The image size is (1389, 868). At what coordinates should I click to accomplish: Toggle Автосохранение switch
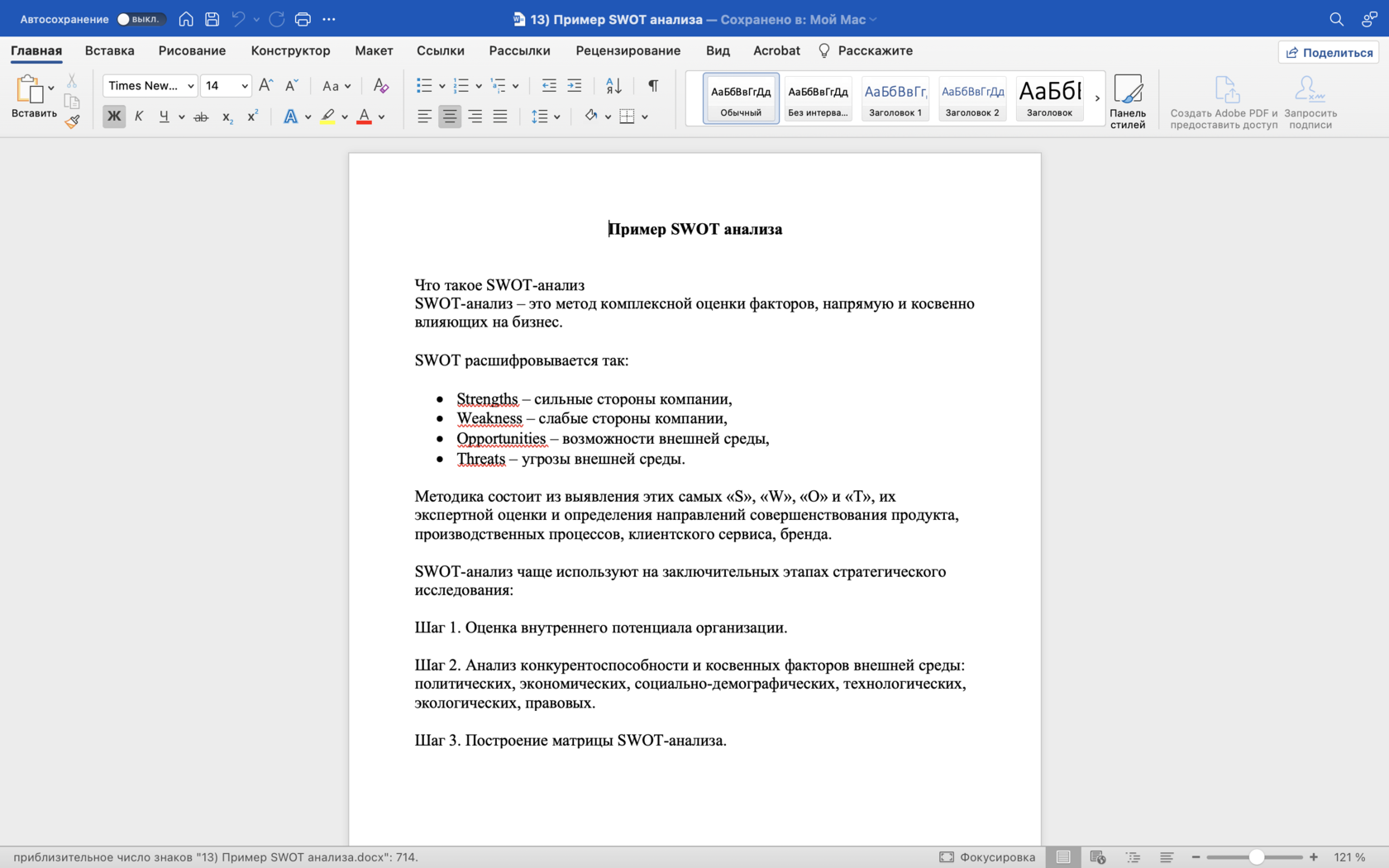click(141, 19)
